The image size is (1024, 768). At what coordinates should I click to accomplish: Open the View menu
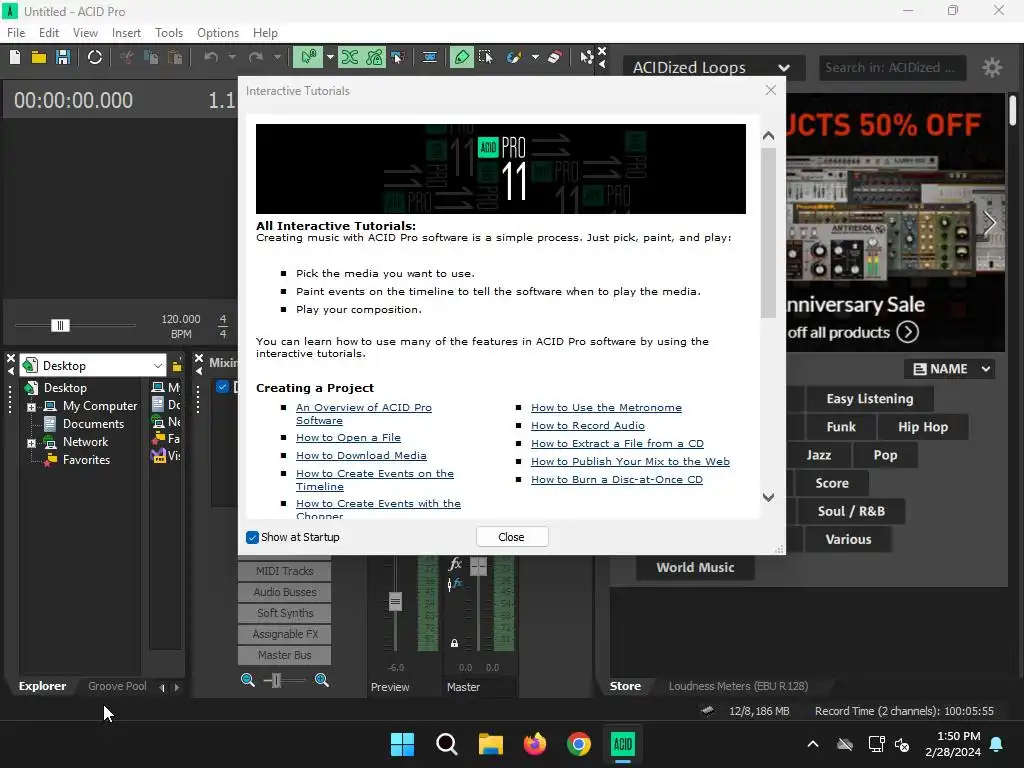coord(85,33)
